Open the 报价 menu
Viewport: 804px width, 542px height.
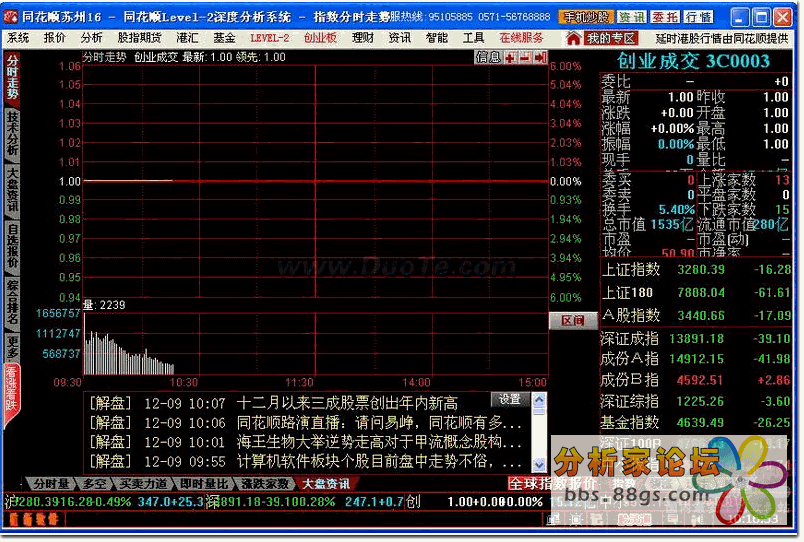pos(55,38)
